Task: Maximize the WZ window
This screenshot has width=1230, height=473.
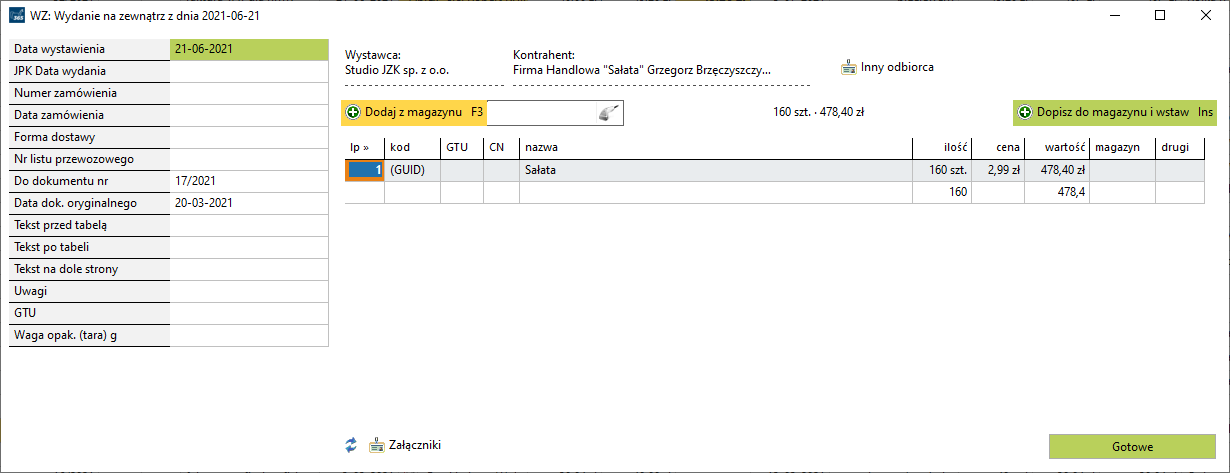Action: 1159,16
